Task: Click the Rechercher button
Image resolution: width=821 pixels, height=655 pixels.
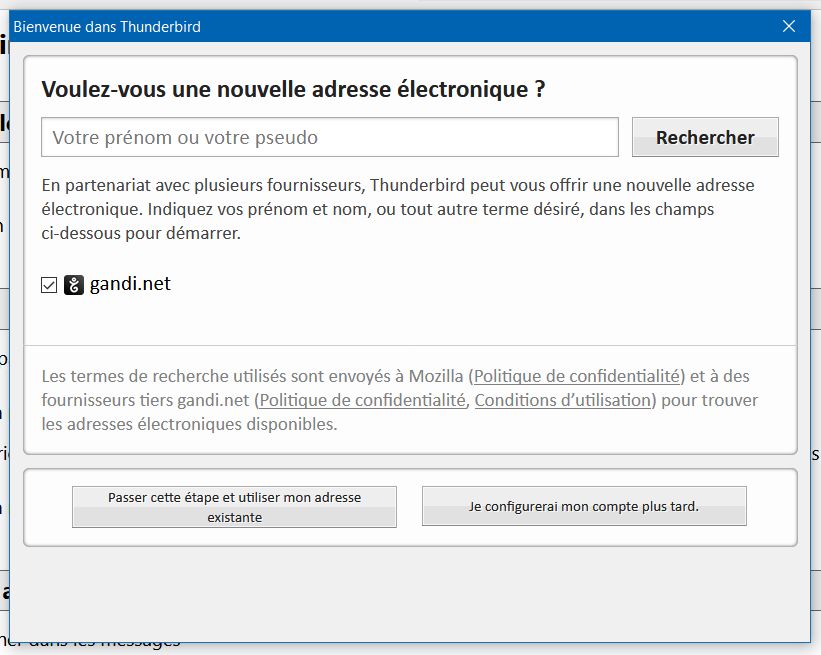Action: point(705,137)
